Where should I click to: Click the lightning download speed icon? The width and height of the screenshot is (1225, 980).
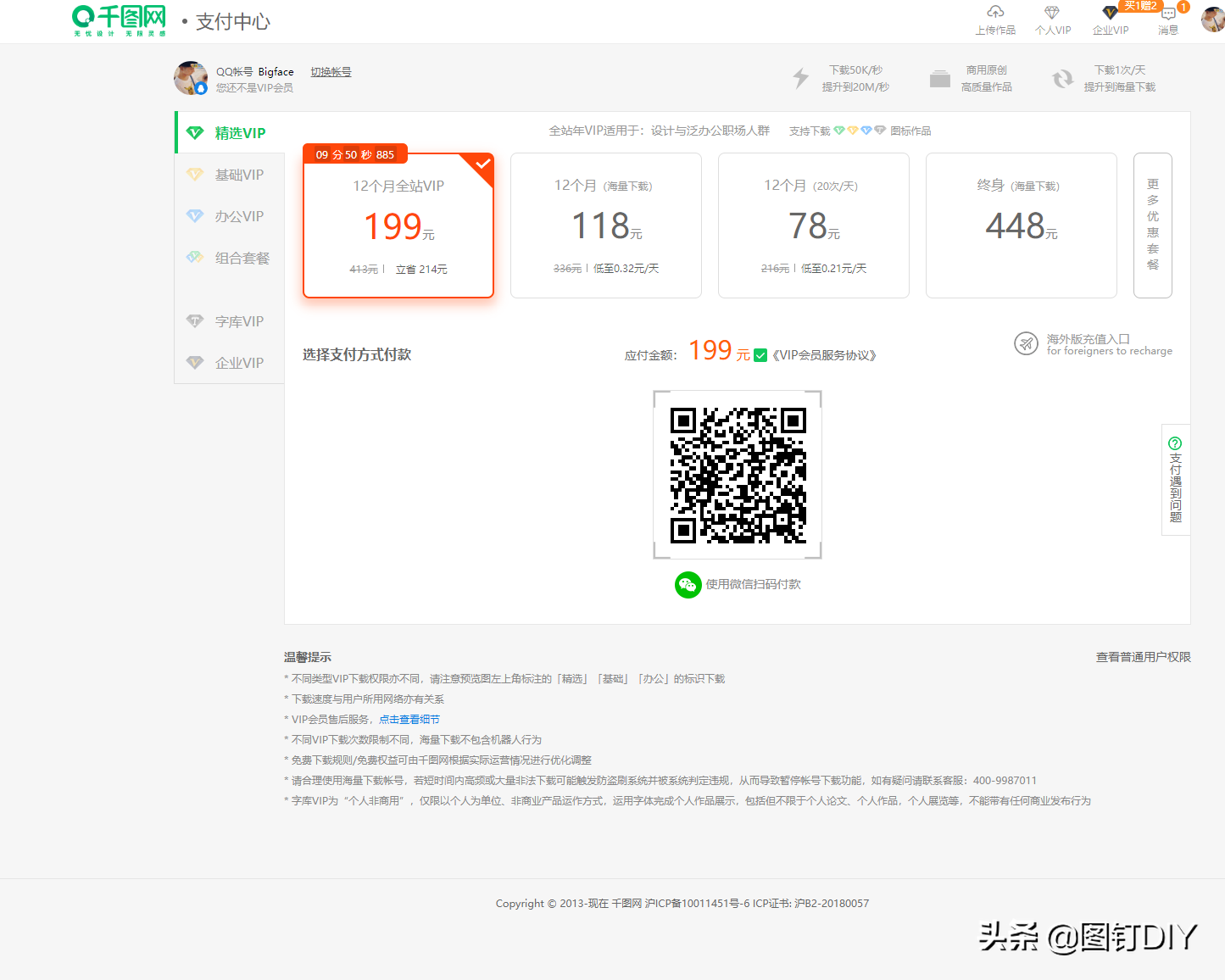point(800,78)
